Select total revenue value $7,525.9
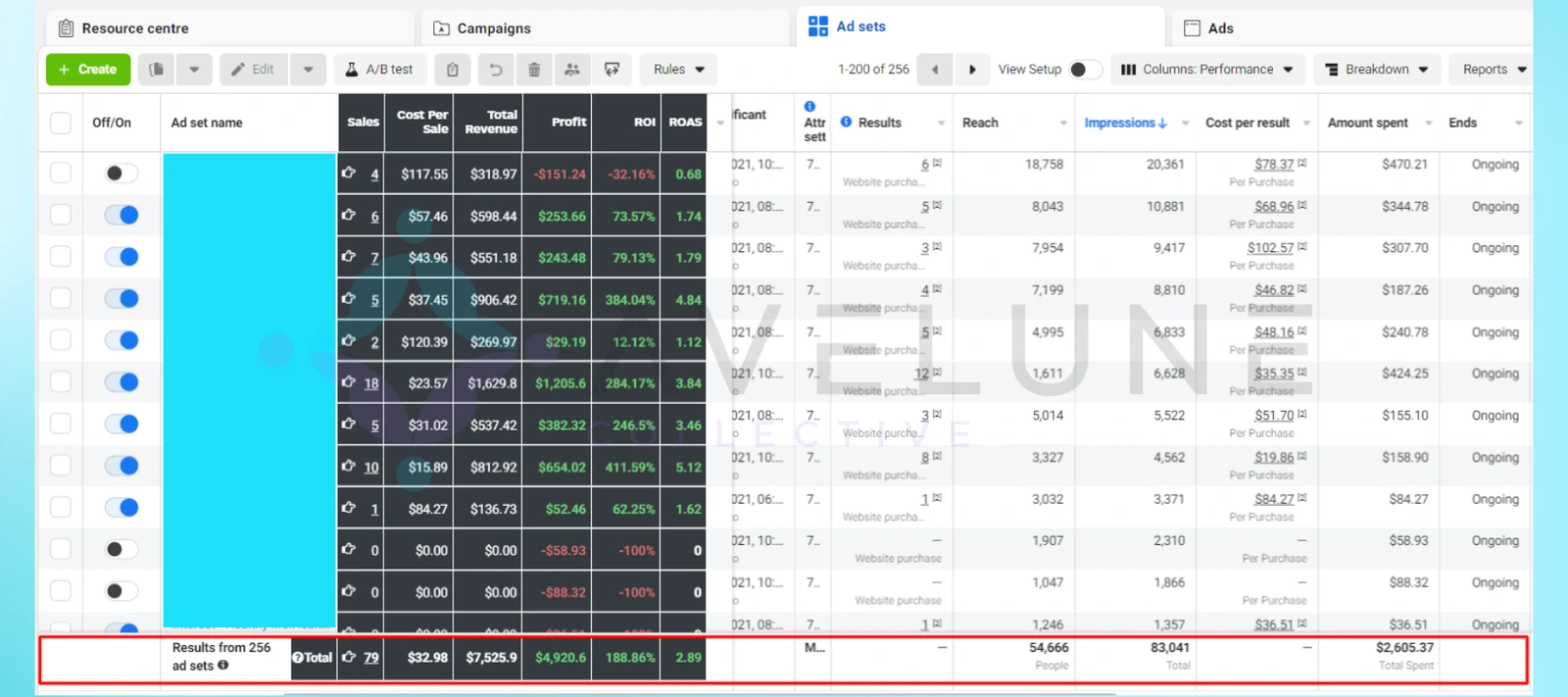Image resolution: width=1568 pixels, height=697 pixels. (491, 658)
